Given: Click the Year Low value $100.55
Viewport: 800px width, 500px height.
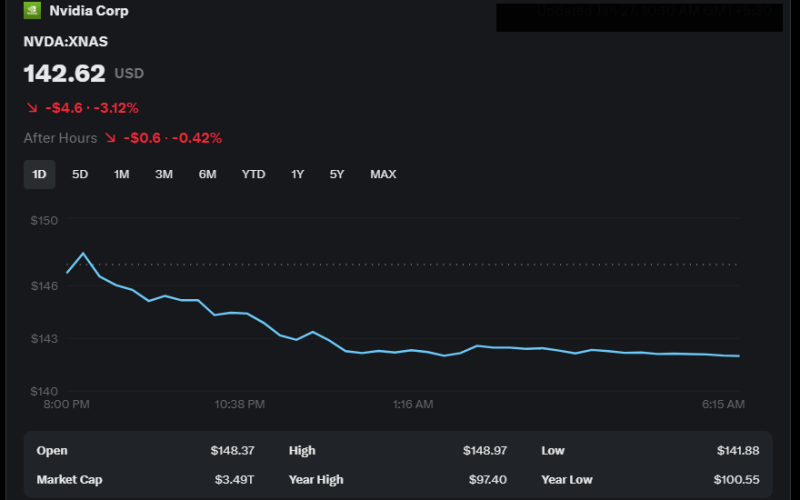Looking at the screenshot, I should click(x=736, y=480).
